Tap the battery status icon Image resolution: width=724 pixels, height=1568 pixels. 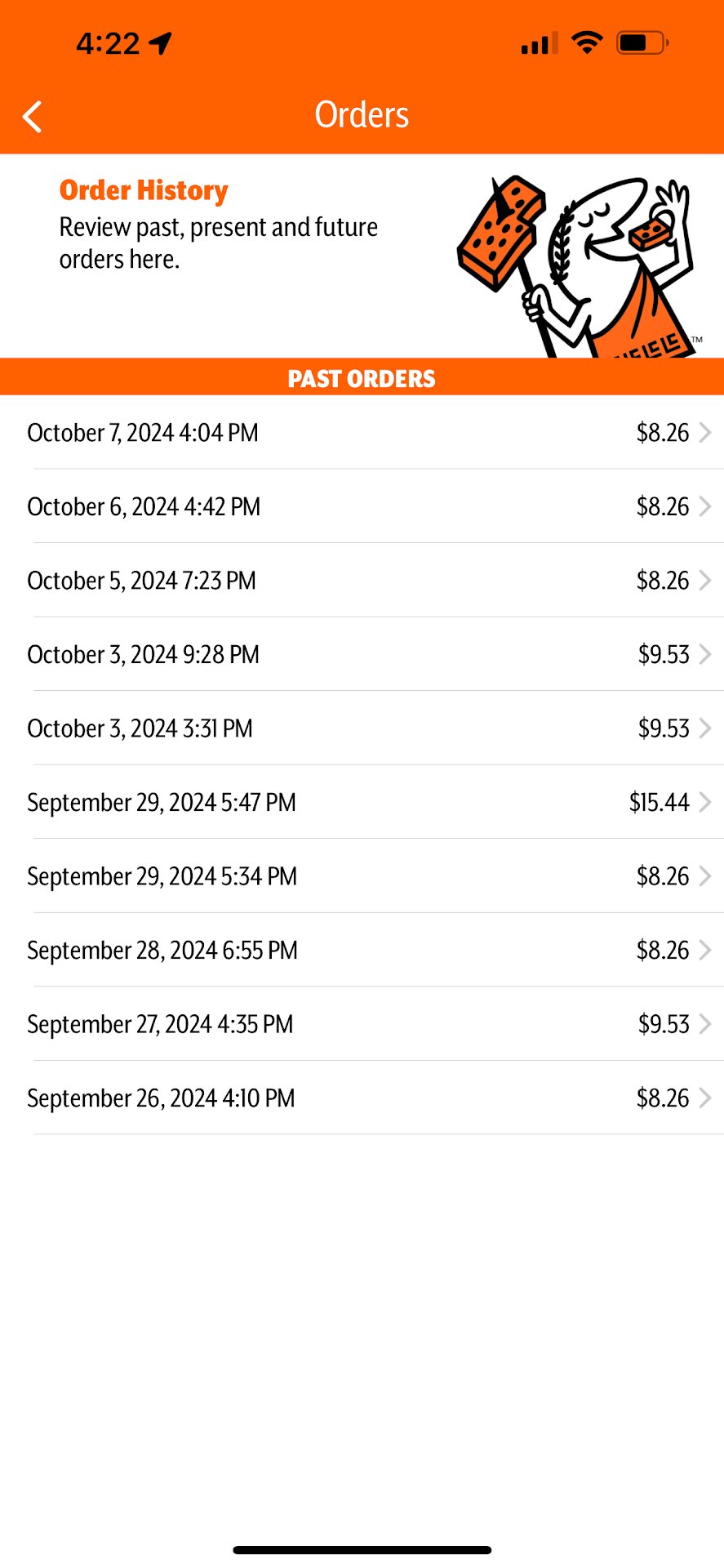[x=642, y=42]
